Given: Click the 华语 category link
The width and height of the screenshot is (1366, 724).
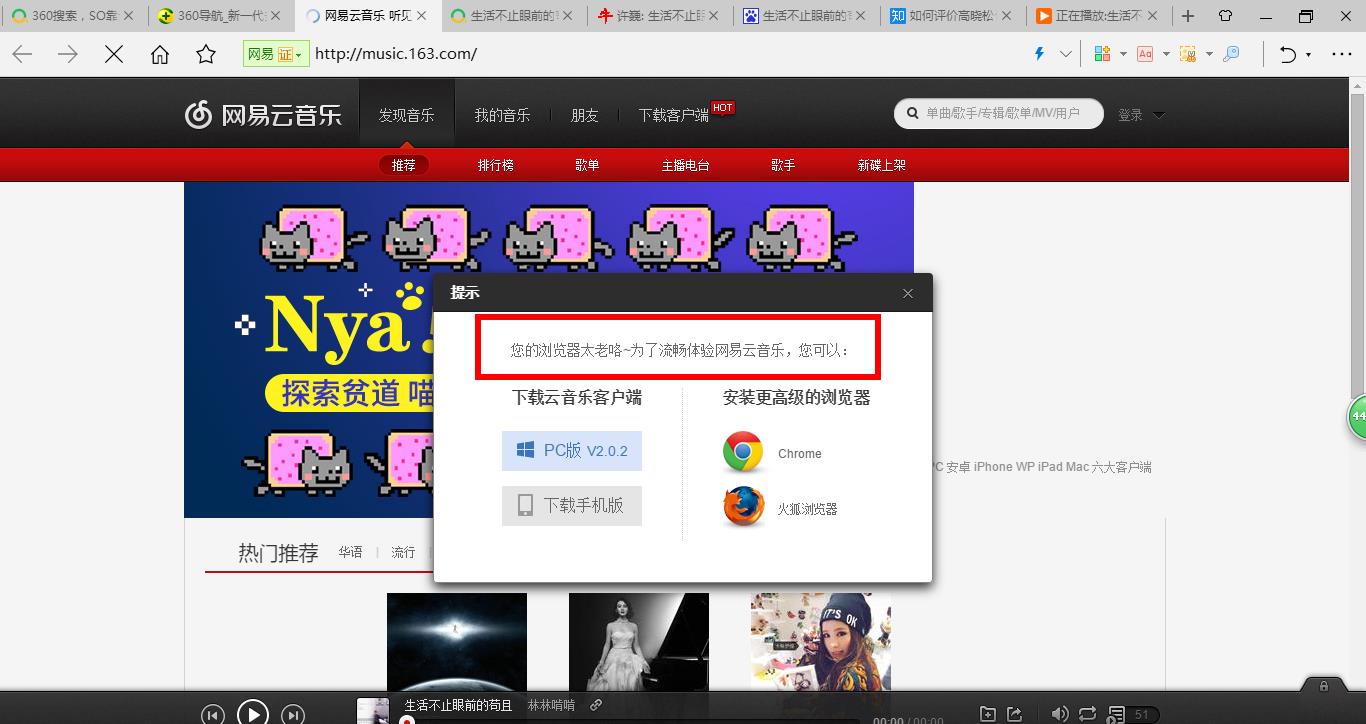Looking at the screenshot, I should (350, 552).
